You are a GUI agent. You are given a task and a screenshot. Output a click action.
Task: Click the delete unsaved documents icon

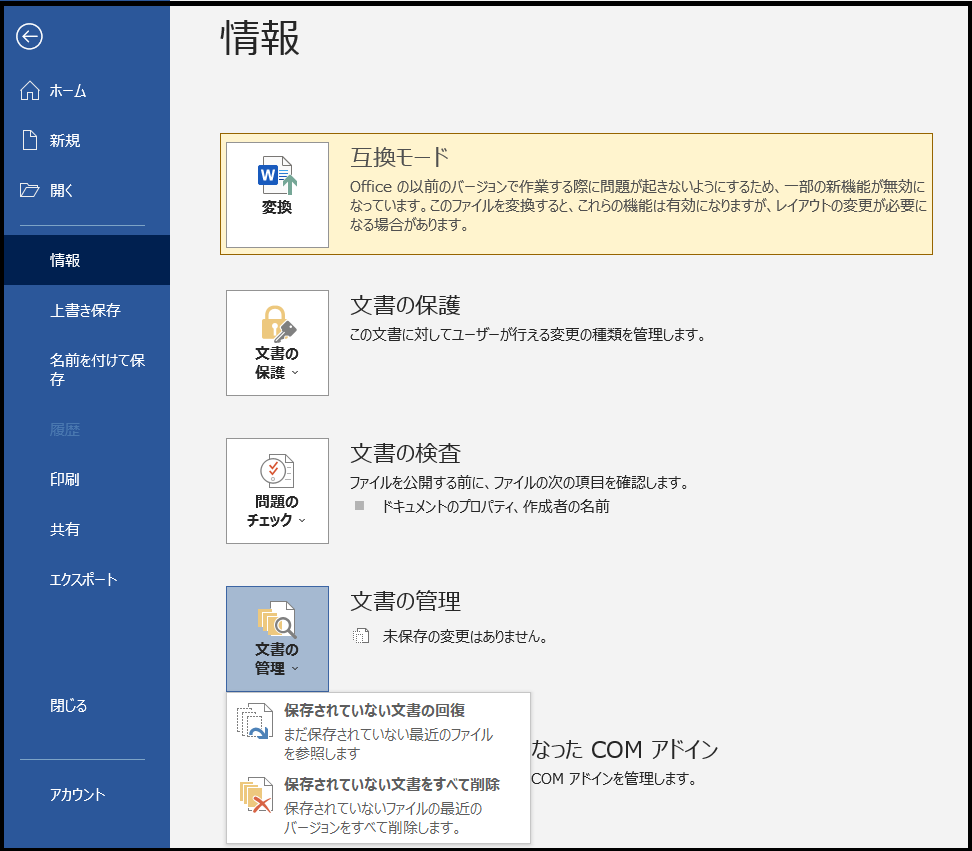[x=254, y=794]
